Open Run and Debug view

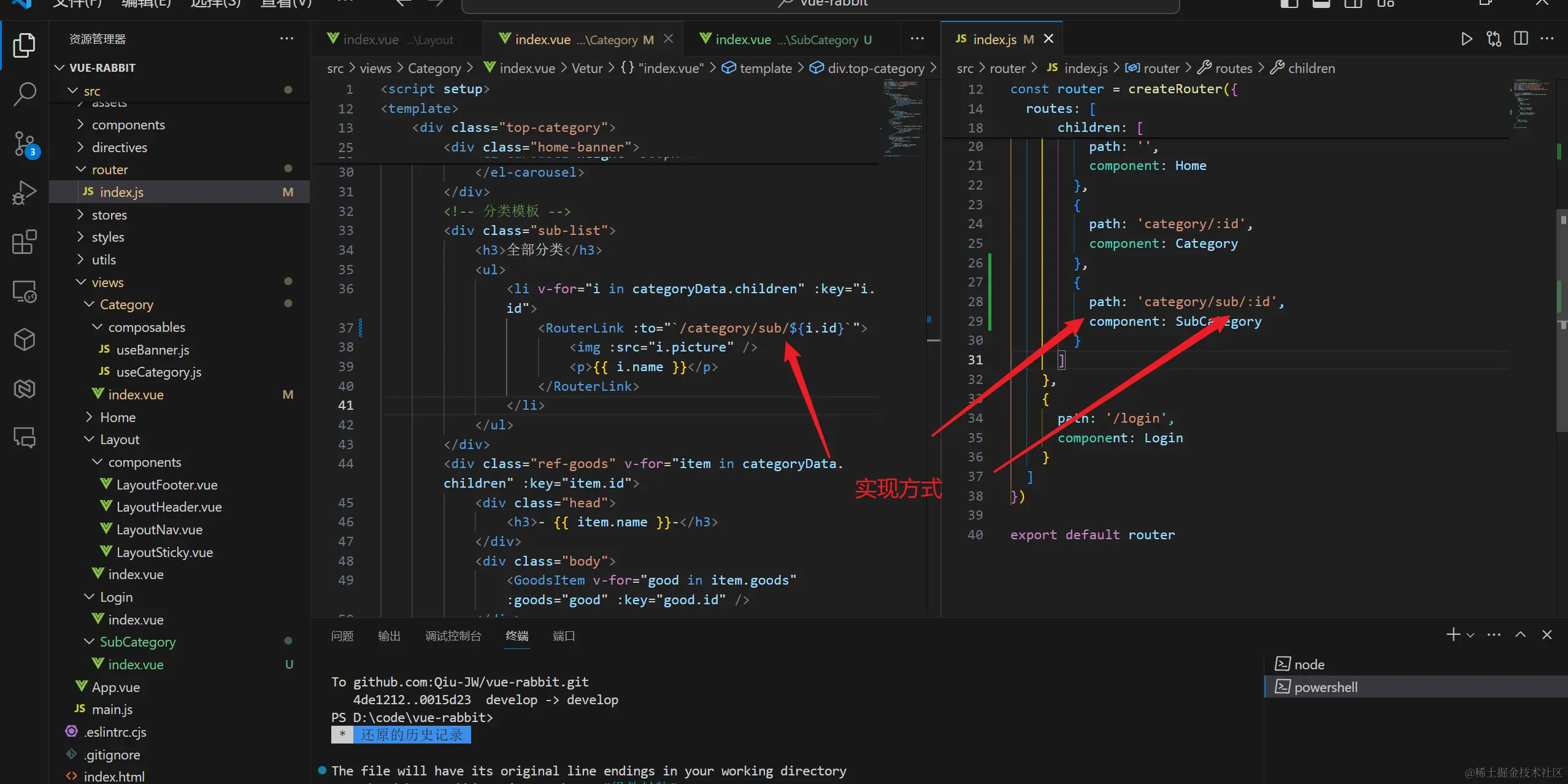[25, 193]
